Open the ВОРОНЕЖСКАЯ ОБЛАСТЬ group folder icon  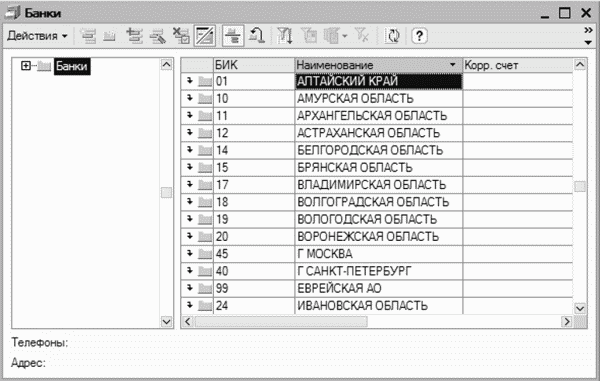[x=205, y=237]
